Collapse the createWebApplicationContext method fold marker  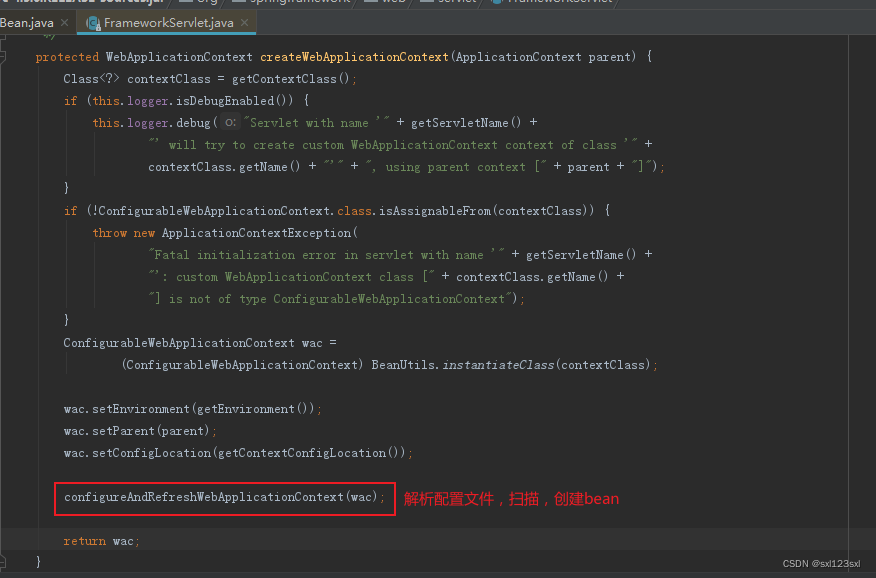tap(3, 56)
